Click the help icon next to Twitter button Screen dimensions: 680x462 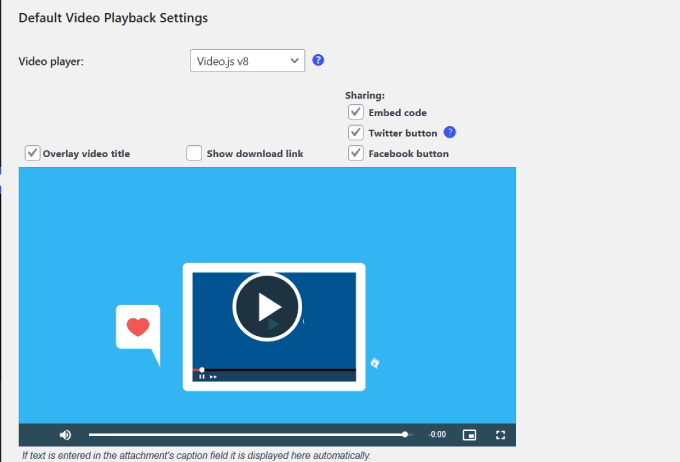pyautogui.click(x=450, y=132)
